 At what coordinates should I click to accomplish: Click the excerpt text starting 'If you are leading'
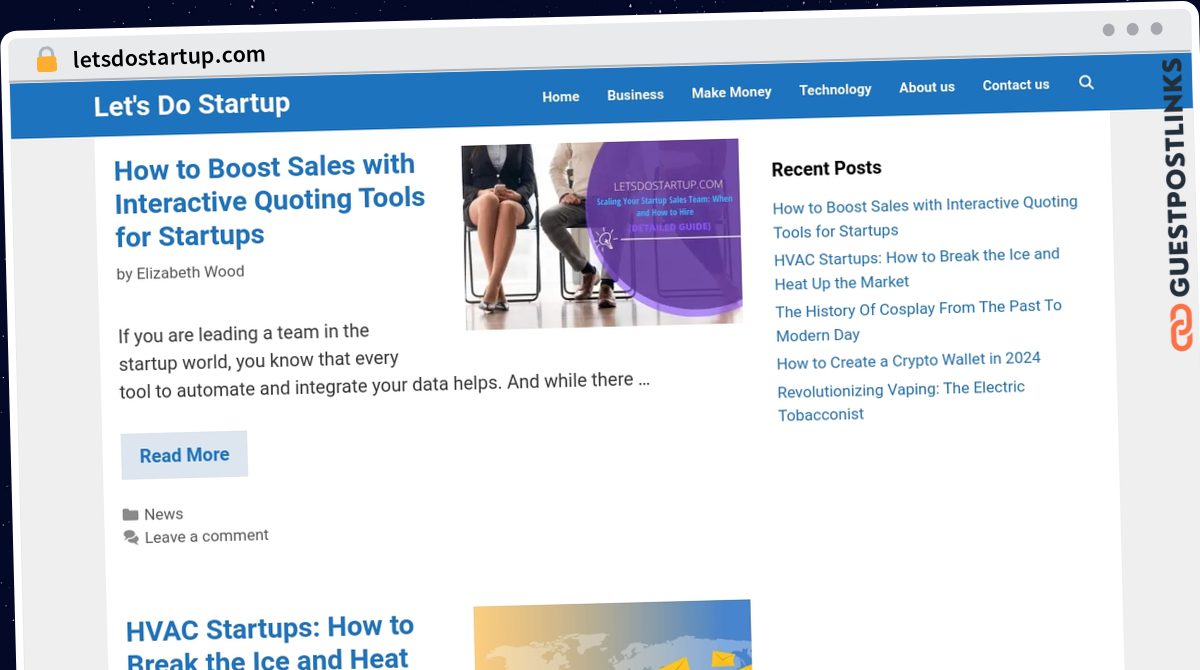(x=384, y=360)
